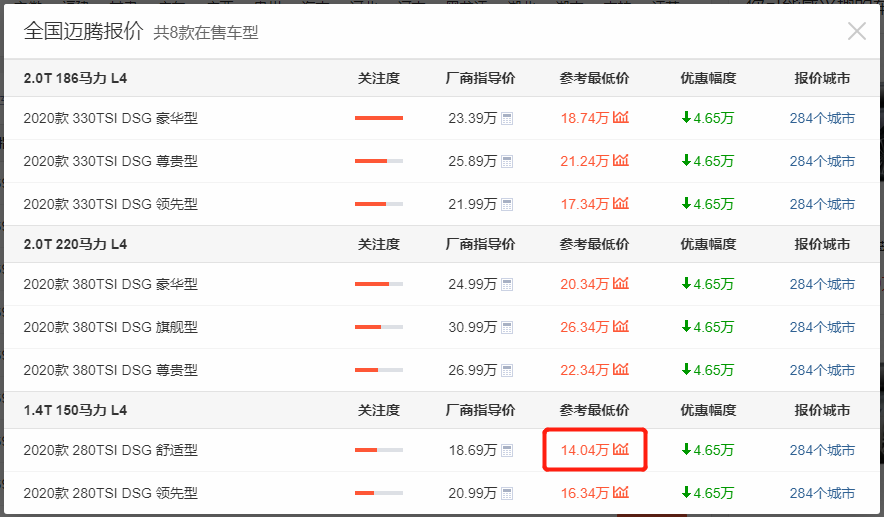
Task: Select model 2020款 280TSI DSG 领先型
Action: (x=110, y=493)
